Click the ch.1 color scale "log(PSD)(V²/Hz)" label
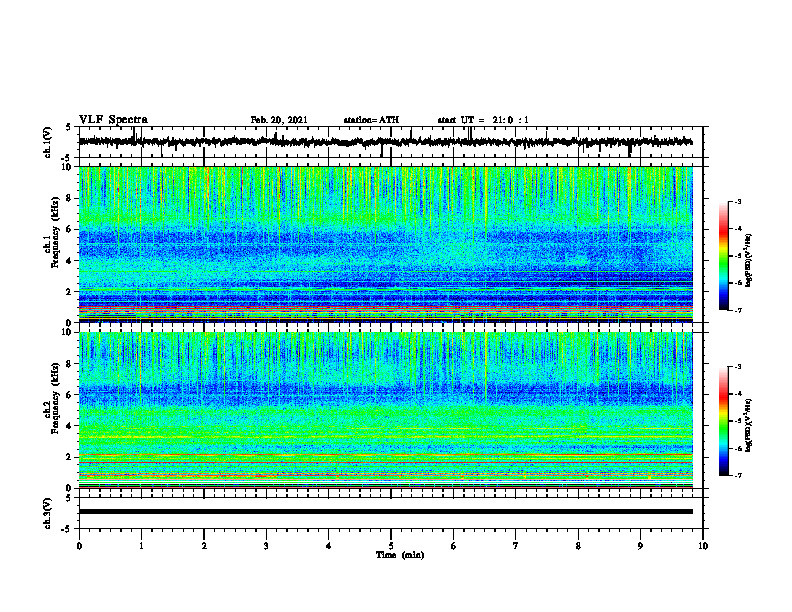Viewport: 792px width, 612px height. (x=748, y=261)
